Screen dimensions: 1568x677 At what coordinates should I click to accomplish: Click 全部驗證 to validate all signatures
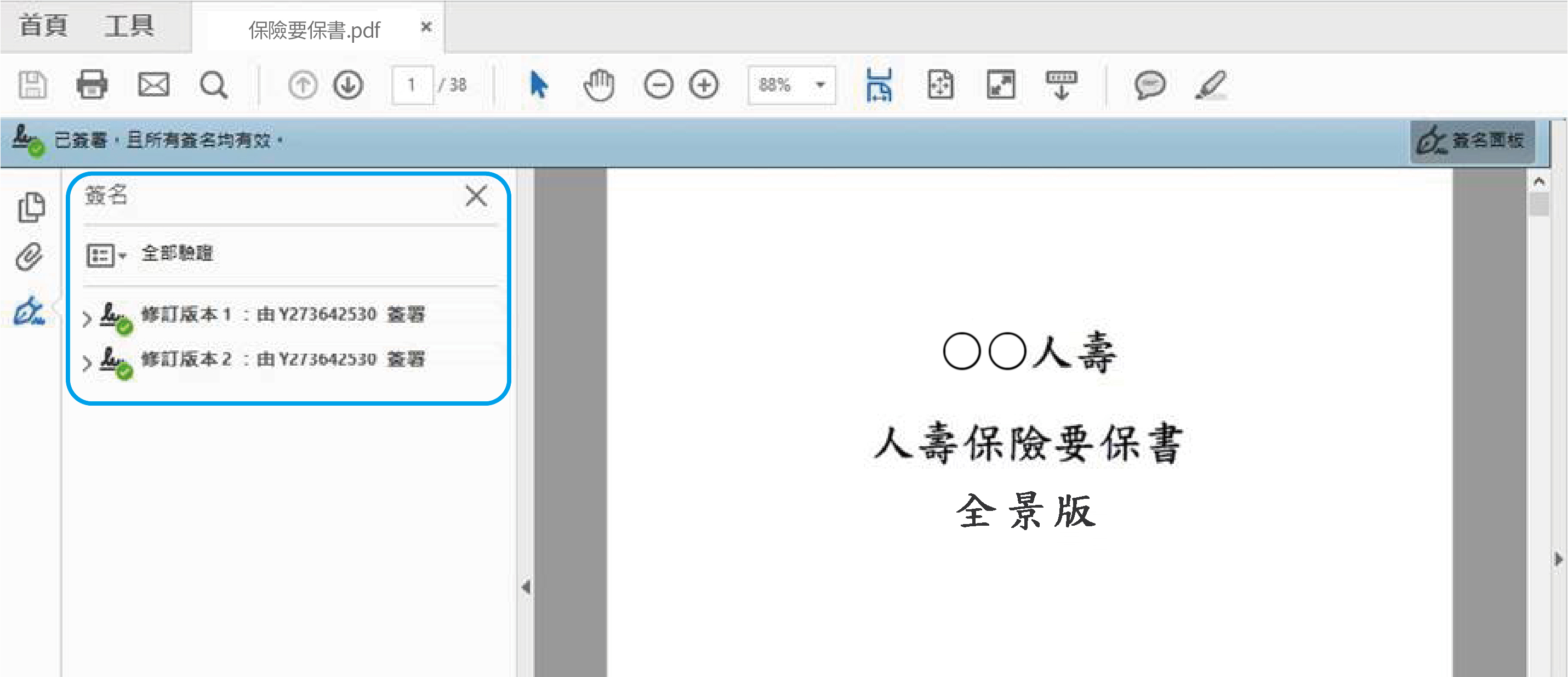177,253
